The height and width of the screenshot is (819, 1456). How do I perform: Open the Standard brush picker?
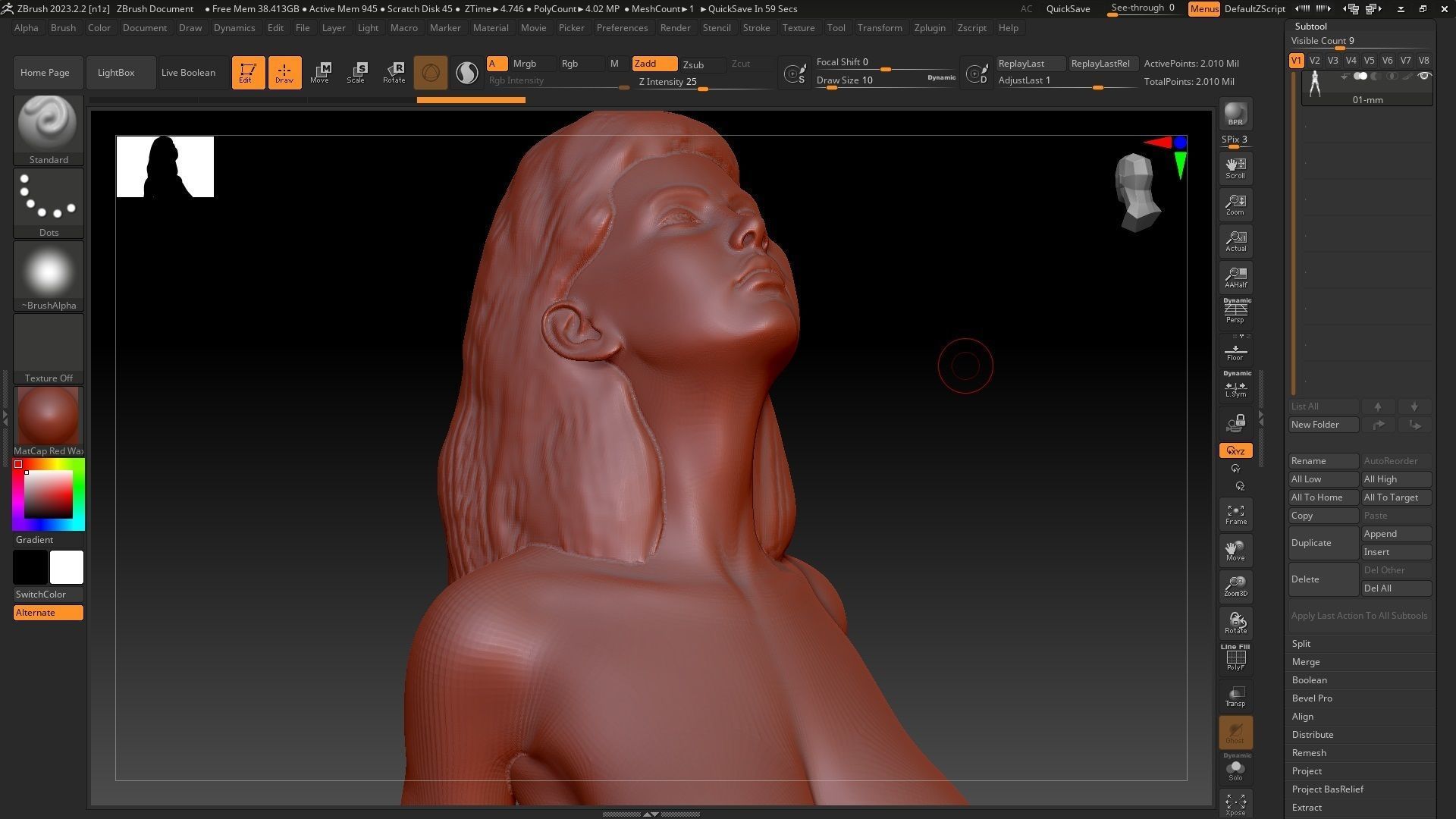(x=49, y=130)
